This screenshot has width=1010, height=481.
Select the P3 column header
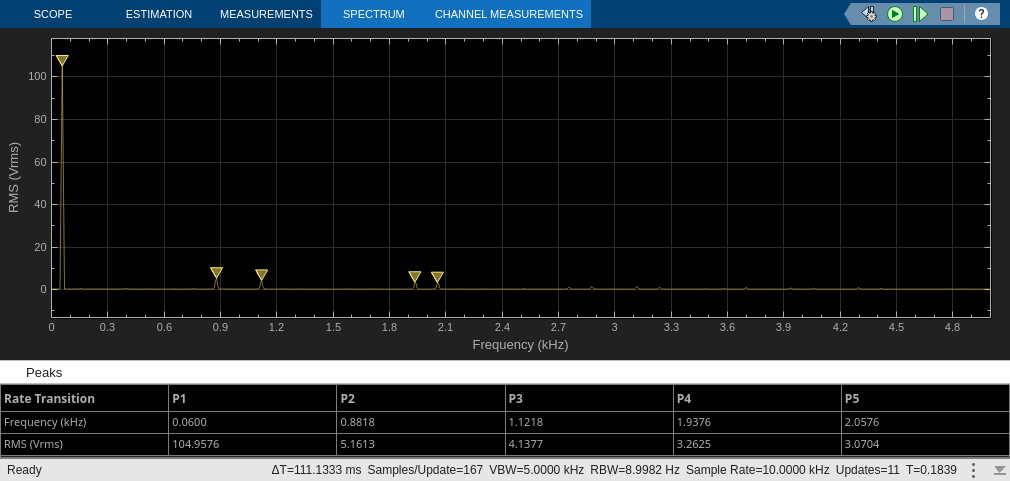(x=589, y=398)
